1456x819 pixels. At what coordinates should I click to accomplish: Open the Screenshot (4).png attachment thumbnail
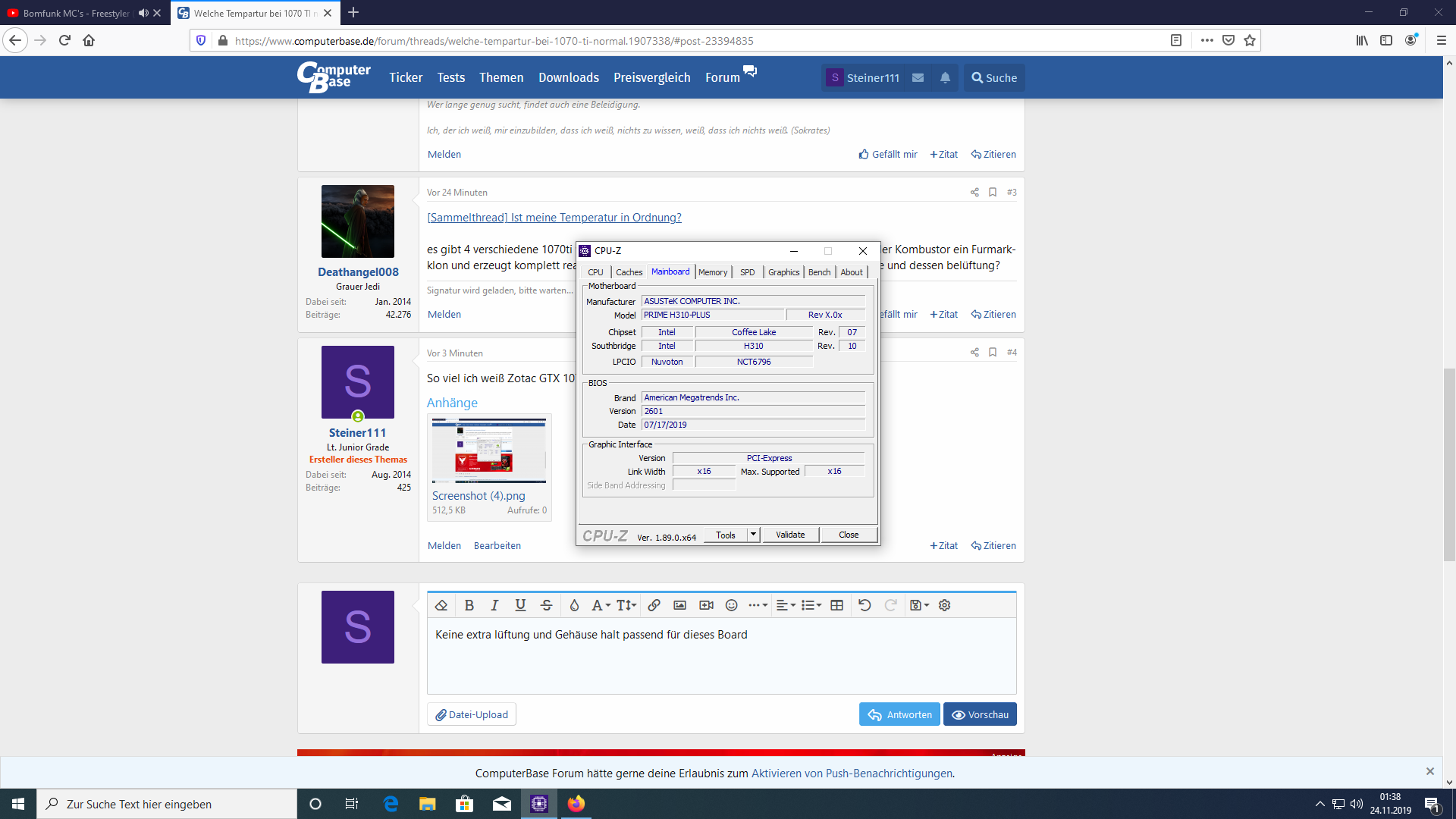[488, 450]
